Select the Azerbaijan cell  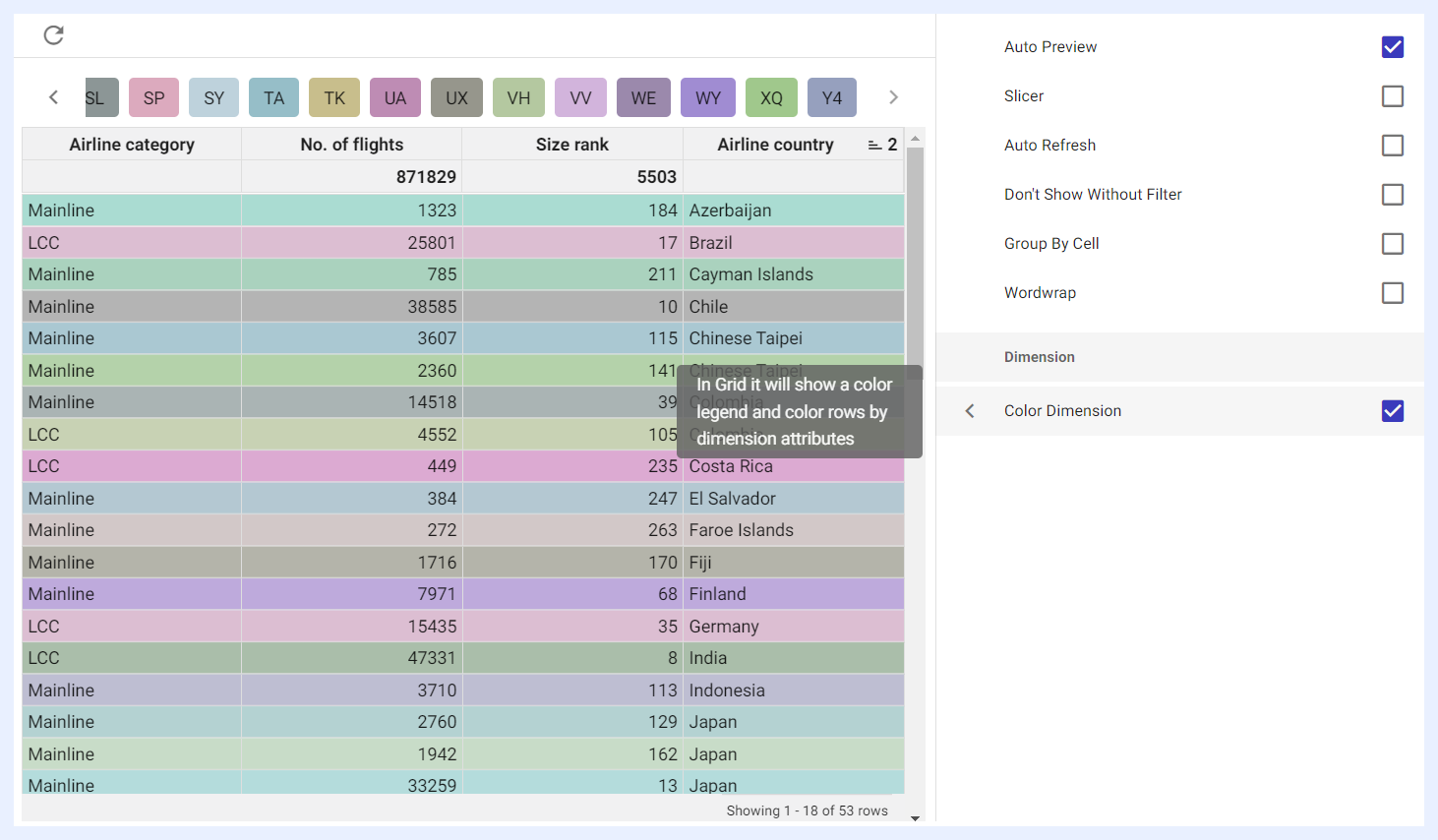(794, 210)
